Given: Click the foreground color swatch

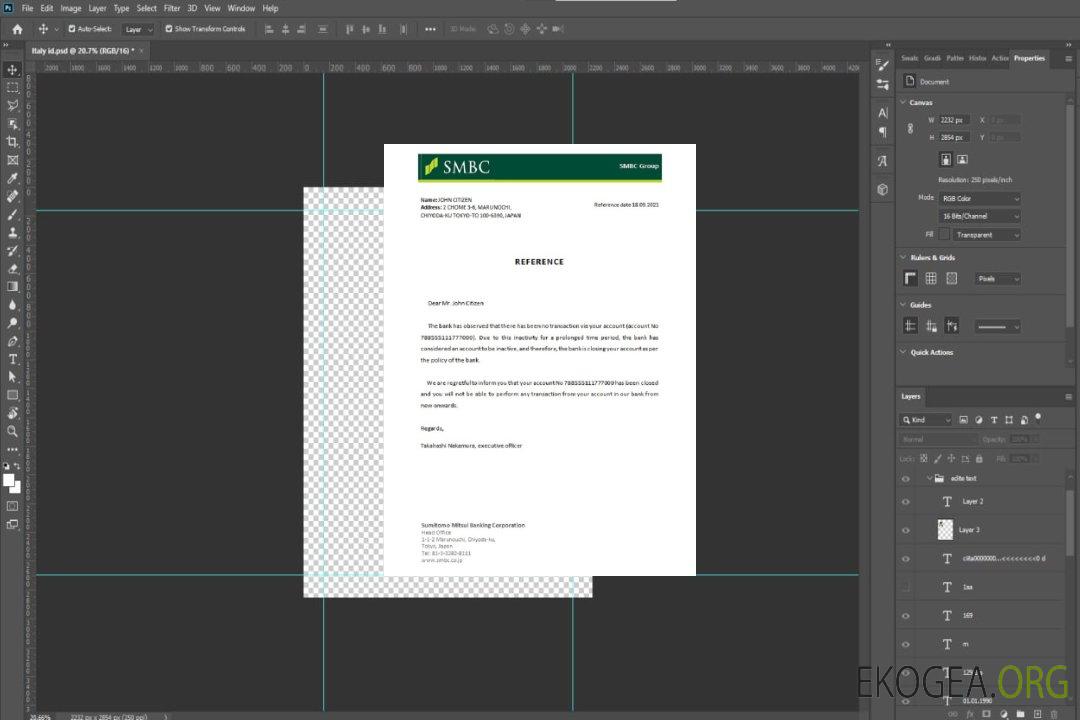Looking at the screenshot, I should [x=9, y=481].
